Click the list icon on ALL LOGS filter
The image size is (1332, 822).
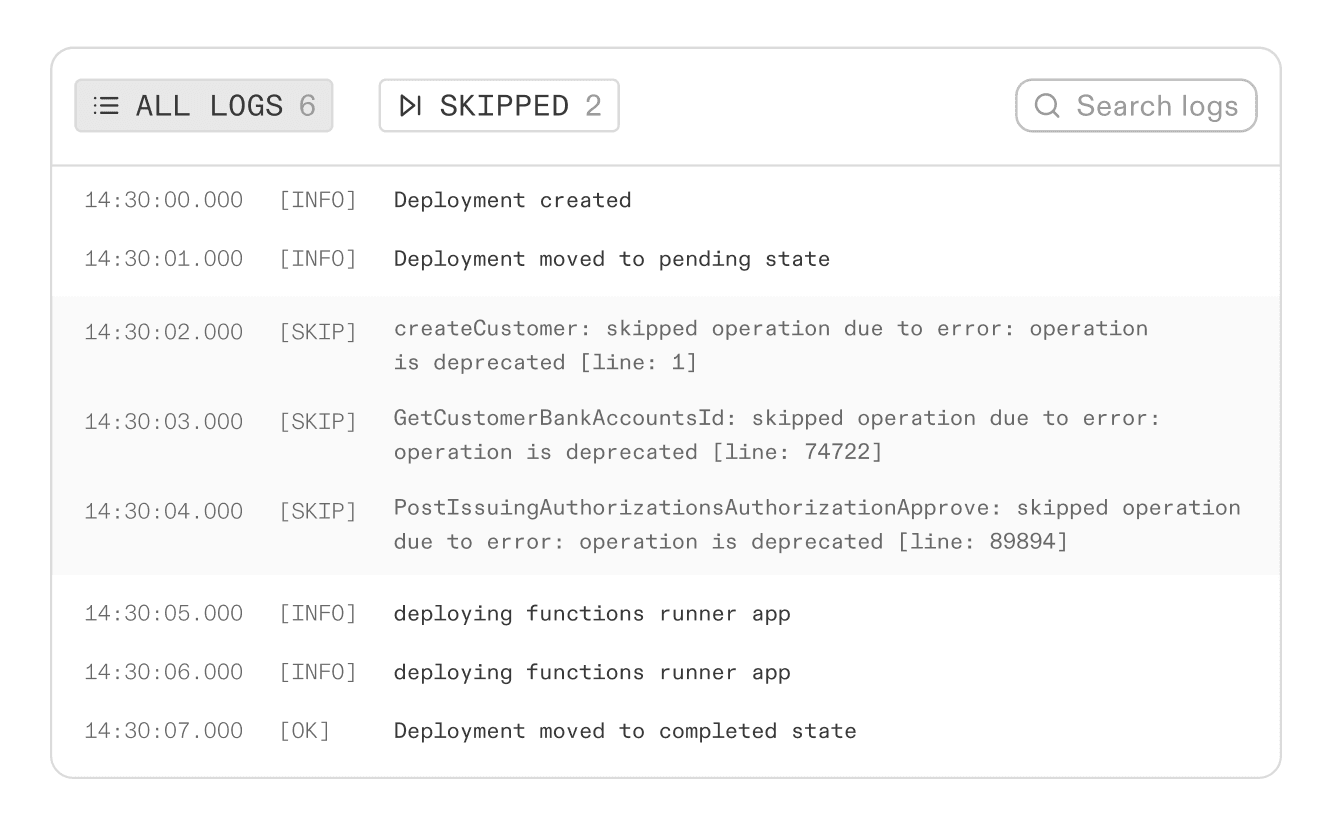105,105
